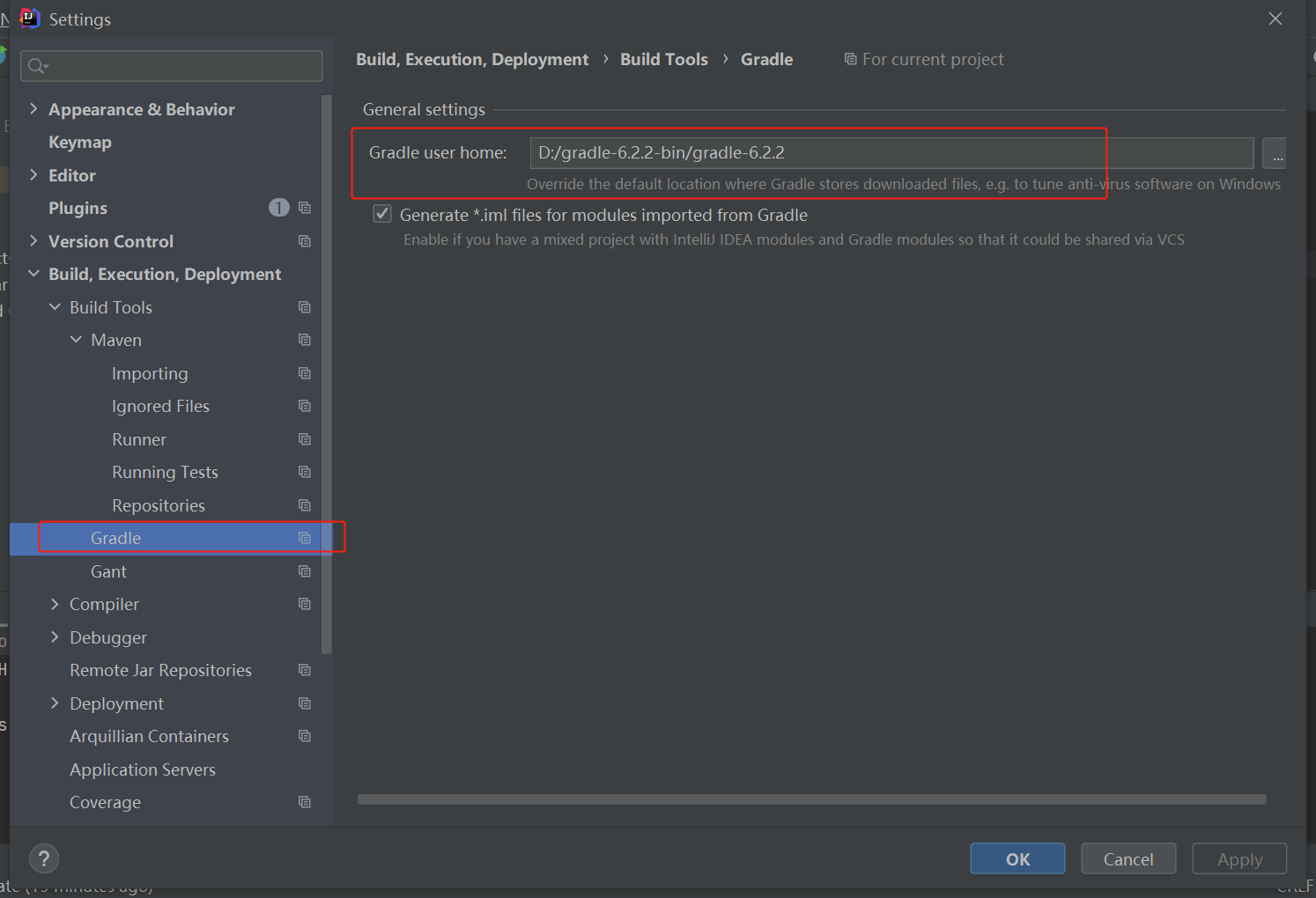Click the project-level icon beside Deployment
The image size is (1316, 898).
[x=305, y=703]
